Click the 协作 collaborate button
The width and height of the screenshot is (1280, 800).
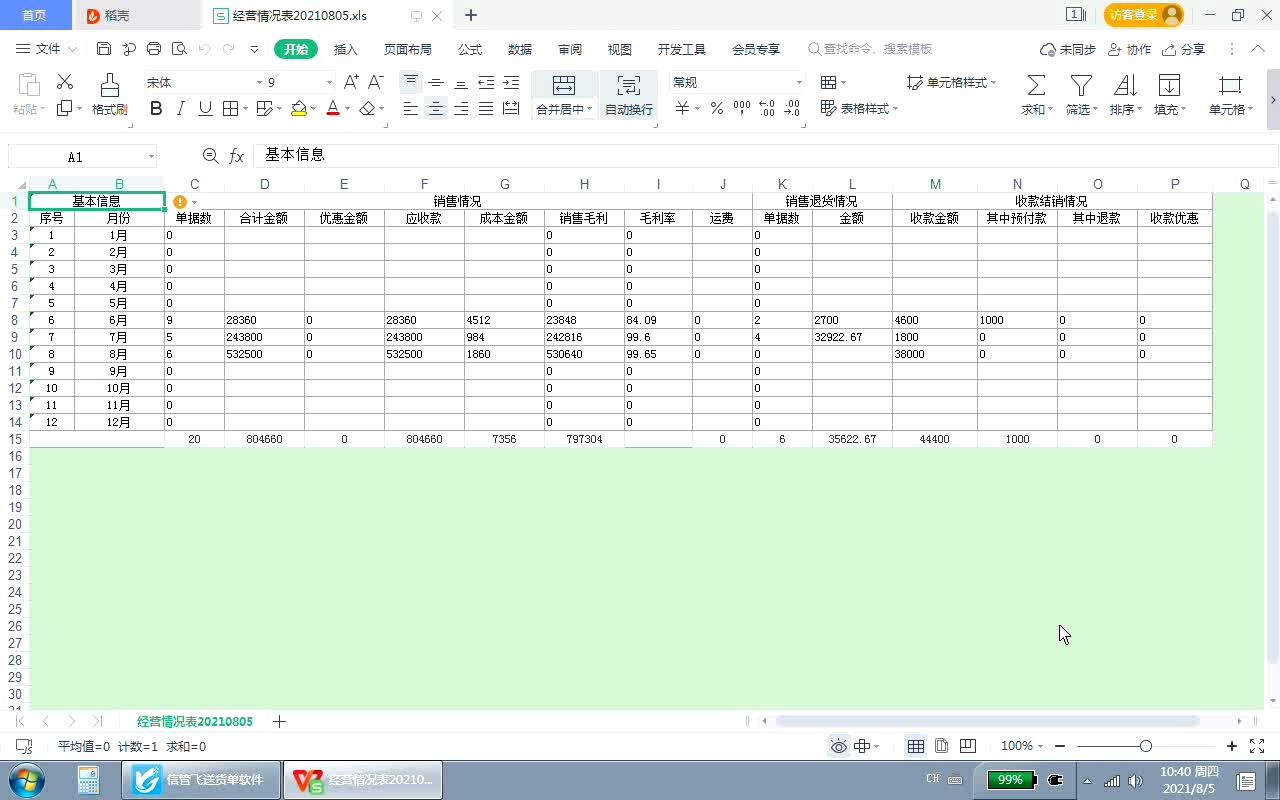(x=1129, y=49)
